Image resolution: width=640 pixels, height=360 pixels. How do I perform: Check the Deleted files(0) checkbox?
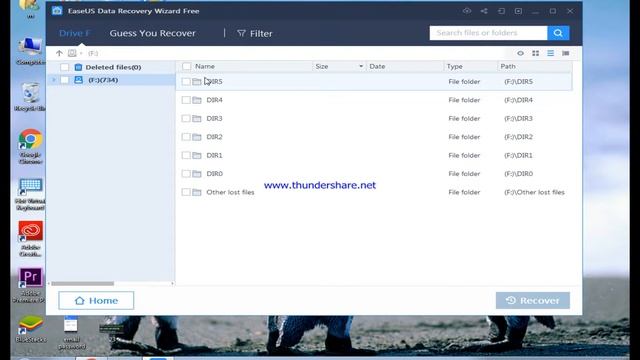[64, 67]
